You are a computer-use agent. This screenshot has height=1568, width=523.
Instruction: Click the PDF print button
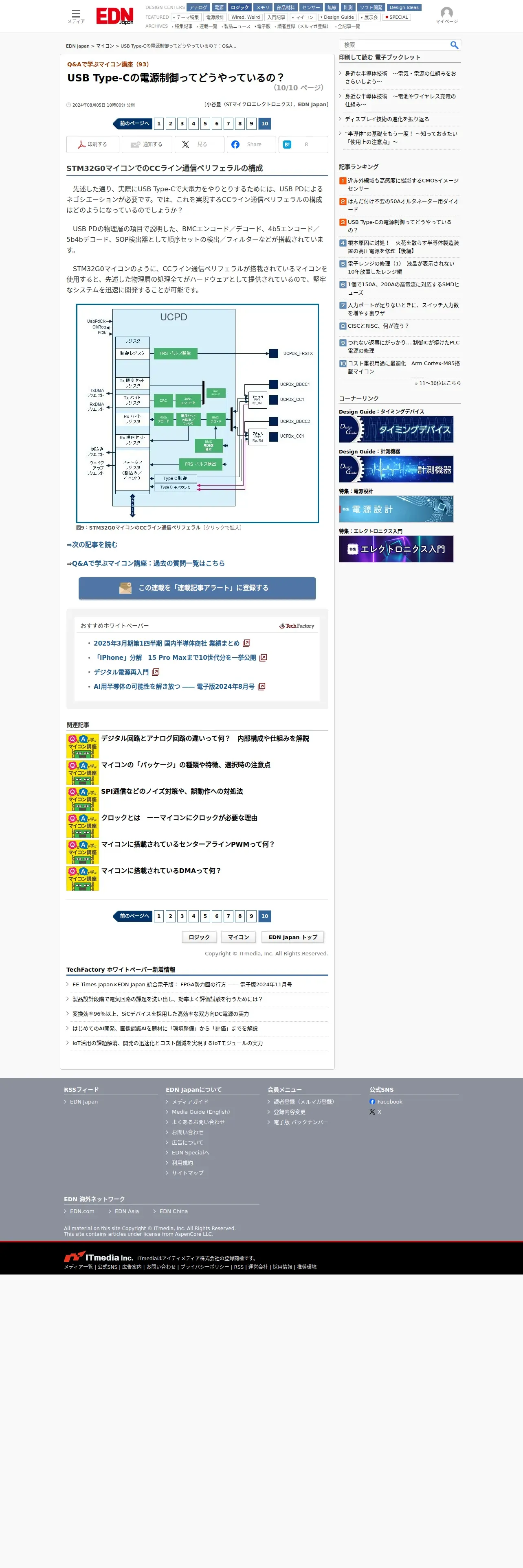click(x=92, y=144)
